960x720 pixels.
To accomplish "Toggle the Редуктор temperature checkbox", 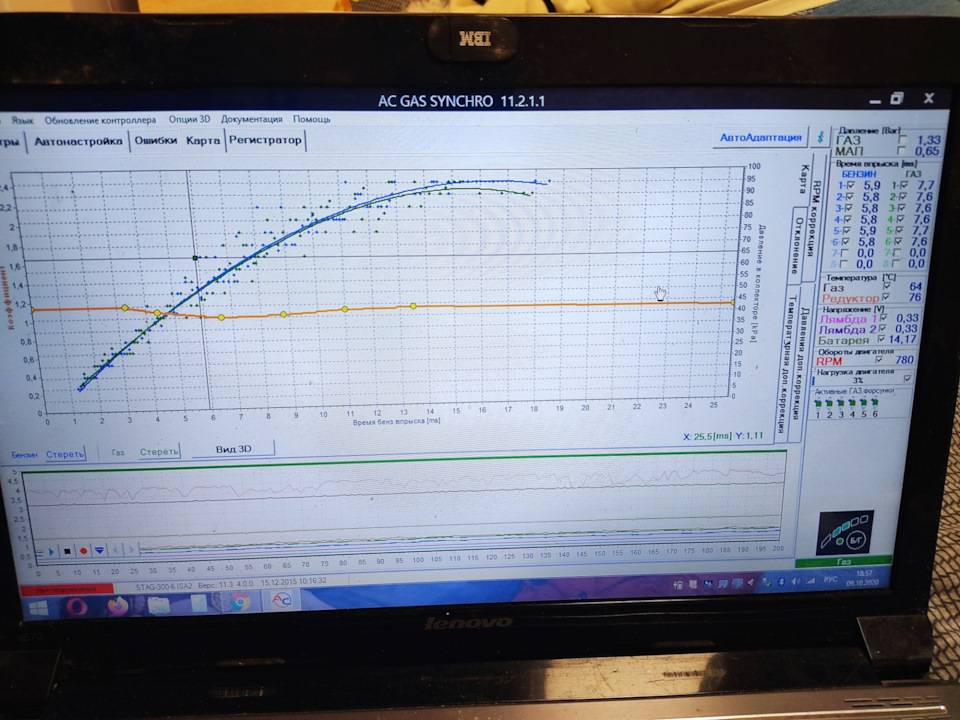I will pyautogui.click(x=887, y=297).
